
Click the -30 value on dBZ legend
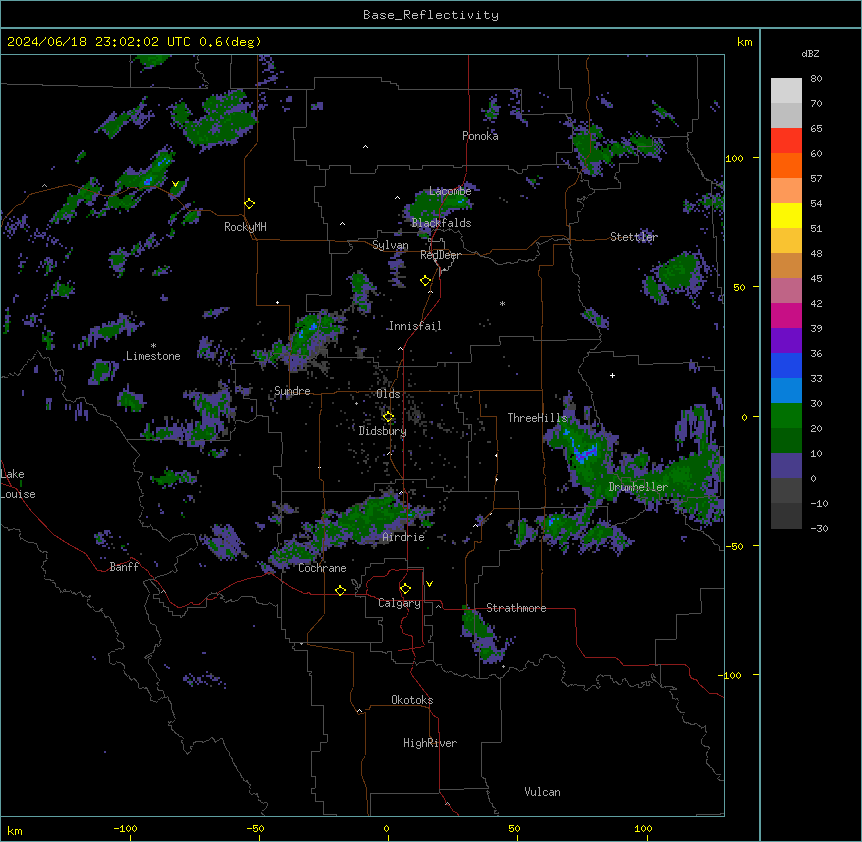[x=819, y=529]
